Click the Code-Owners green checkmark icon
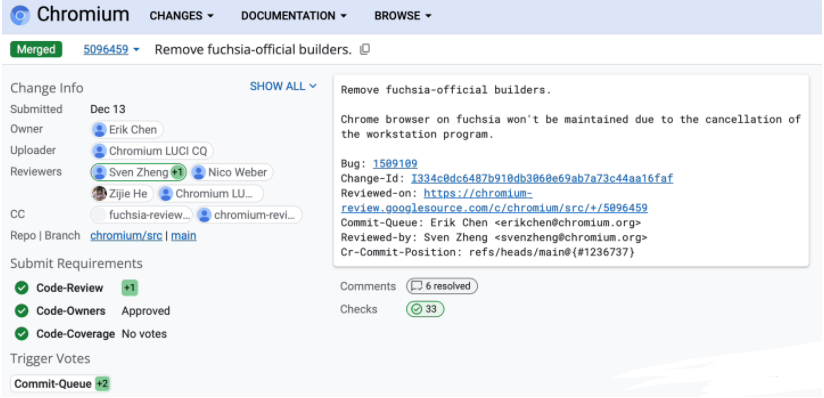The image size is (824, 398). (22, 311)
